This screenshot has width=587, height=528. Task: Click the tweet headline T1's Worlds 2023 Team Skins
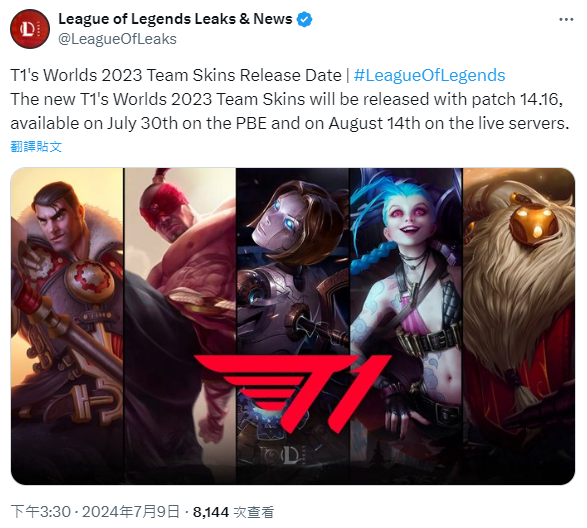point(176,75)
